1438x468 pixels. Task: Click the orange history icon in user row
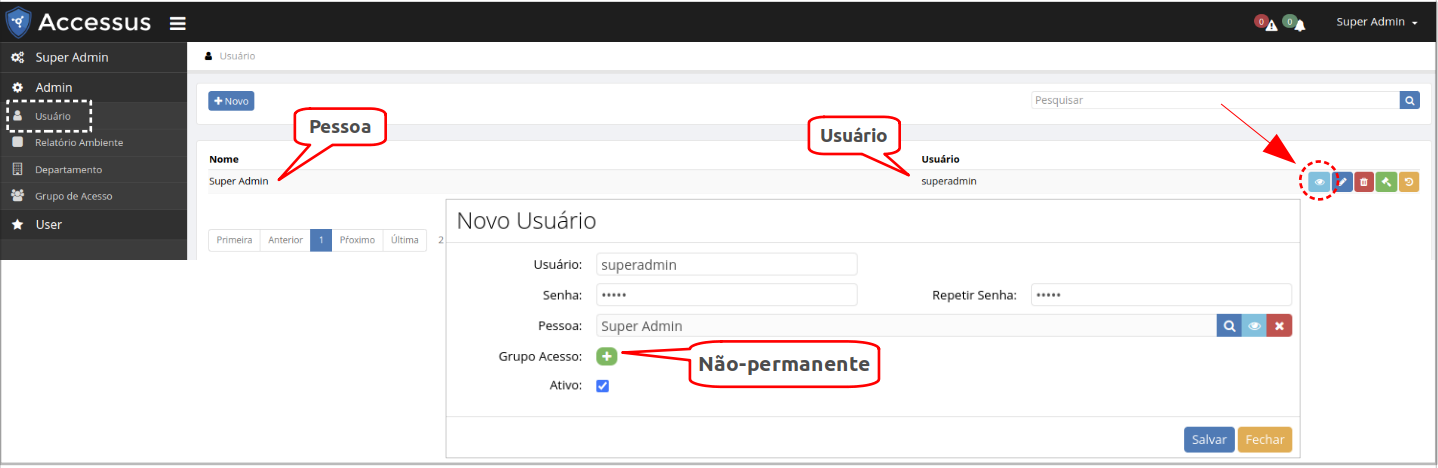tap(1409, 182)
